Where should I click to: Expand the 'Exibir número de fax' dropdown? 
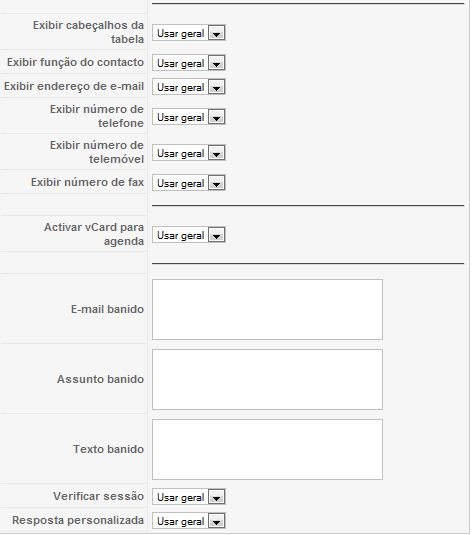188,183
